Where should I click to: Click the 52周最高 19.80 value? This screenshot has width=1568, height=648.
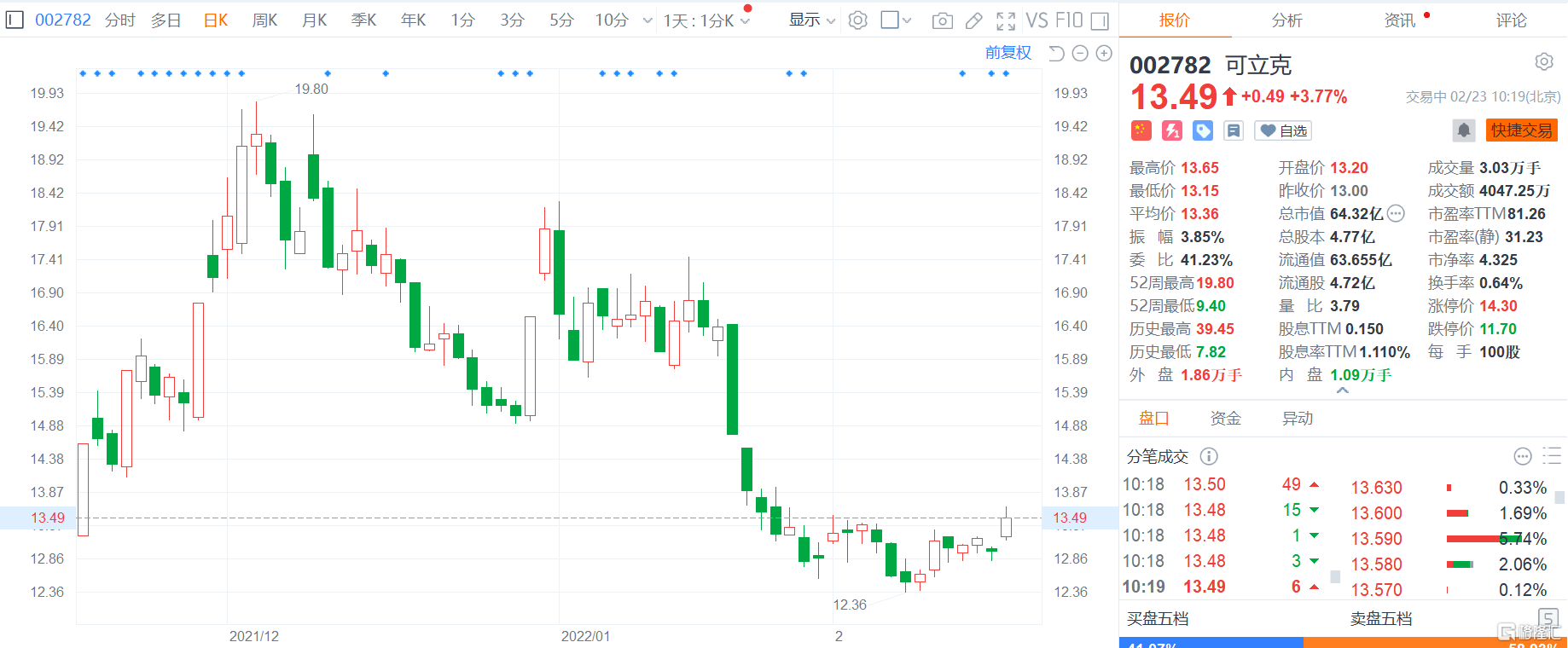click(x=1215, y=283)
